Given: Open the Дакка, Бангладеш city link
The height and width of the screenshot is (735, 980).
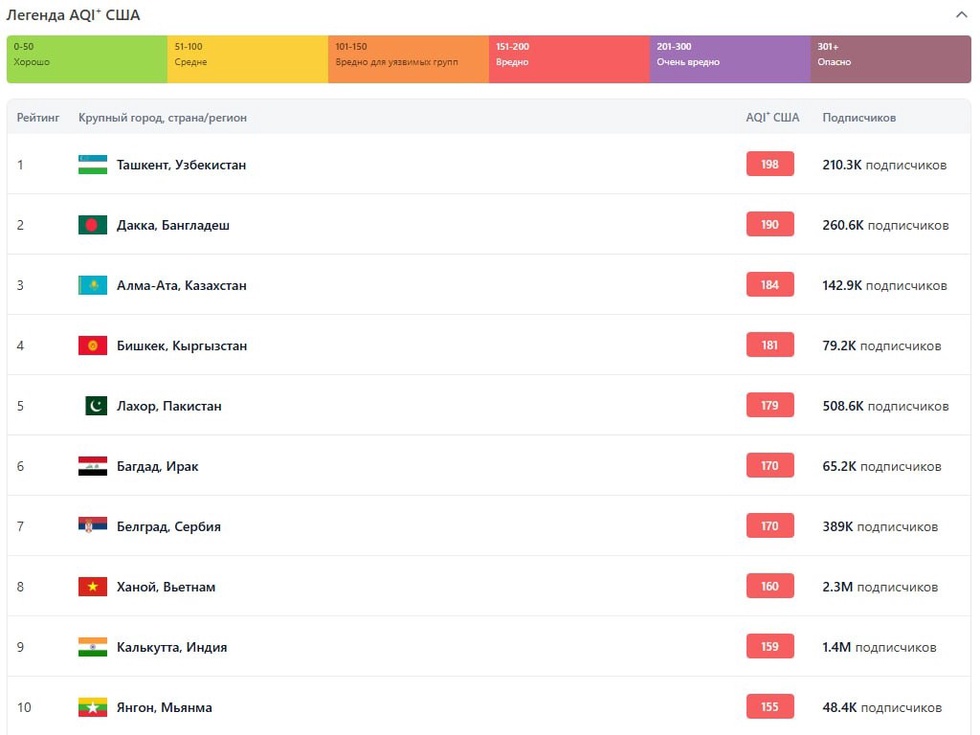Looking at the screenshot, I should tap(173, 225).
